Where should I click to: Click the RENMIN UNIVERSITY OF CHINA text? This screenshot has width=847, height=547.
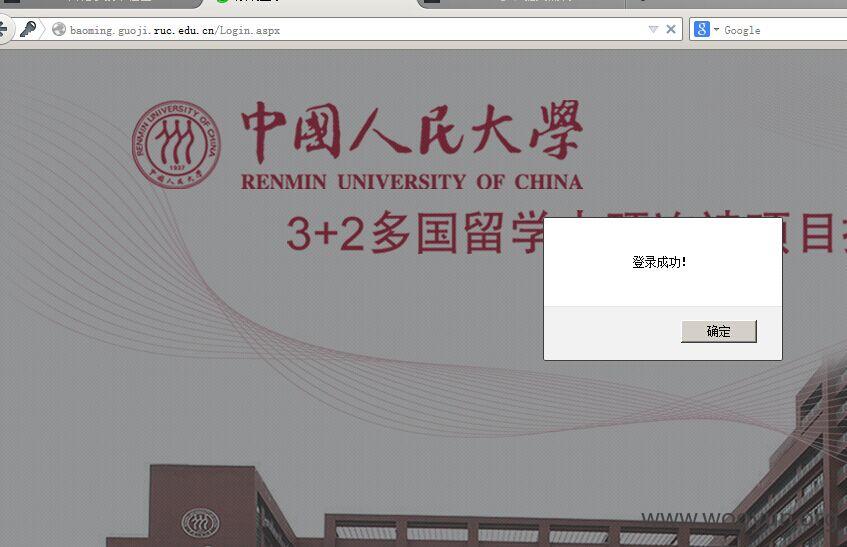click(x=412, y=182)
